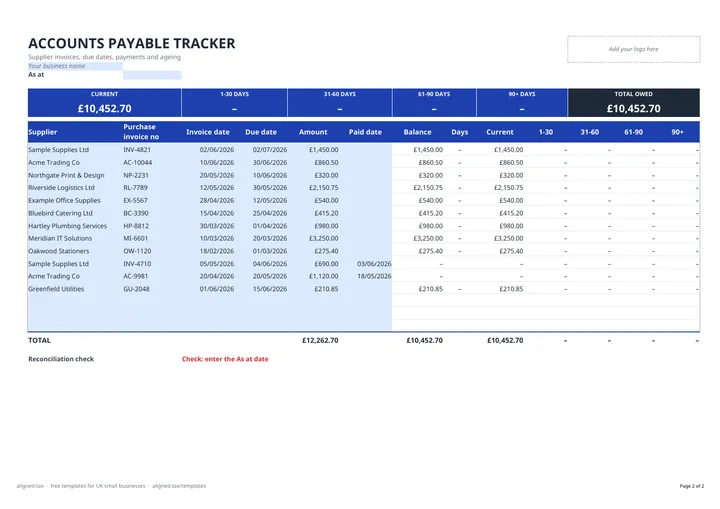Viewport: 720px width, 509px height.
Task: Click invoice number 'BC-3390'
Action: [x=136, y=213]
